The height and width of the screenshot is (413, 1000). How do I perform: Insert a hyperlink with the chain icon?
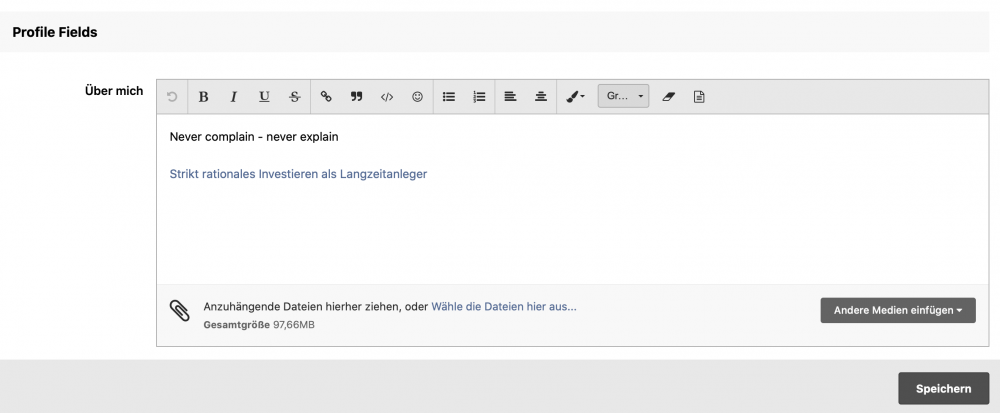[326, 97]
